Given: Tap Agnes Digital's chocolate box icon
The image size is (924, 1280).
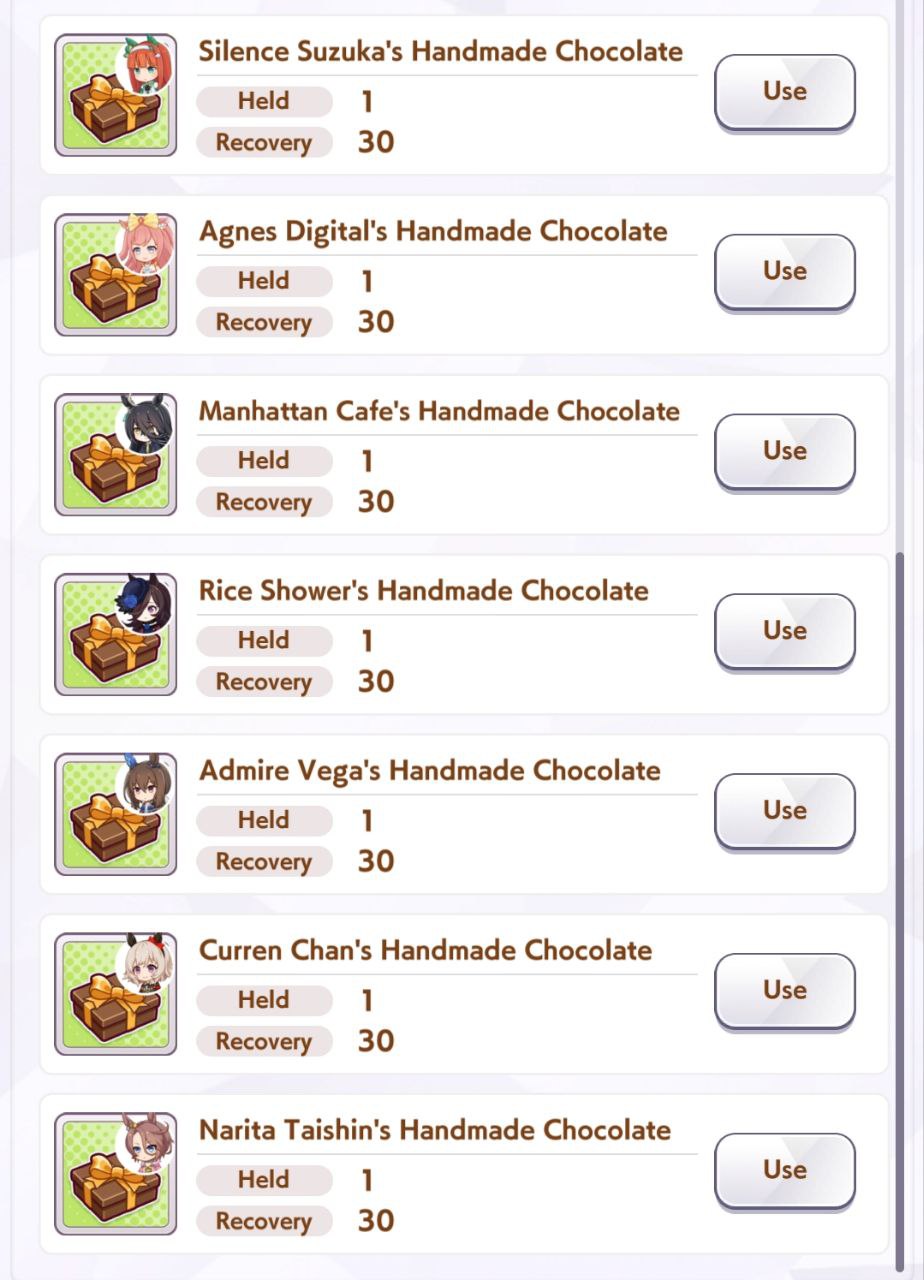Looking at the screenshot, I should point(115,275).
